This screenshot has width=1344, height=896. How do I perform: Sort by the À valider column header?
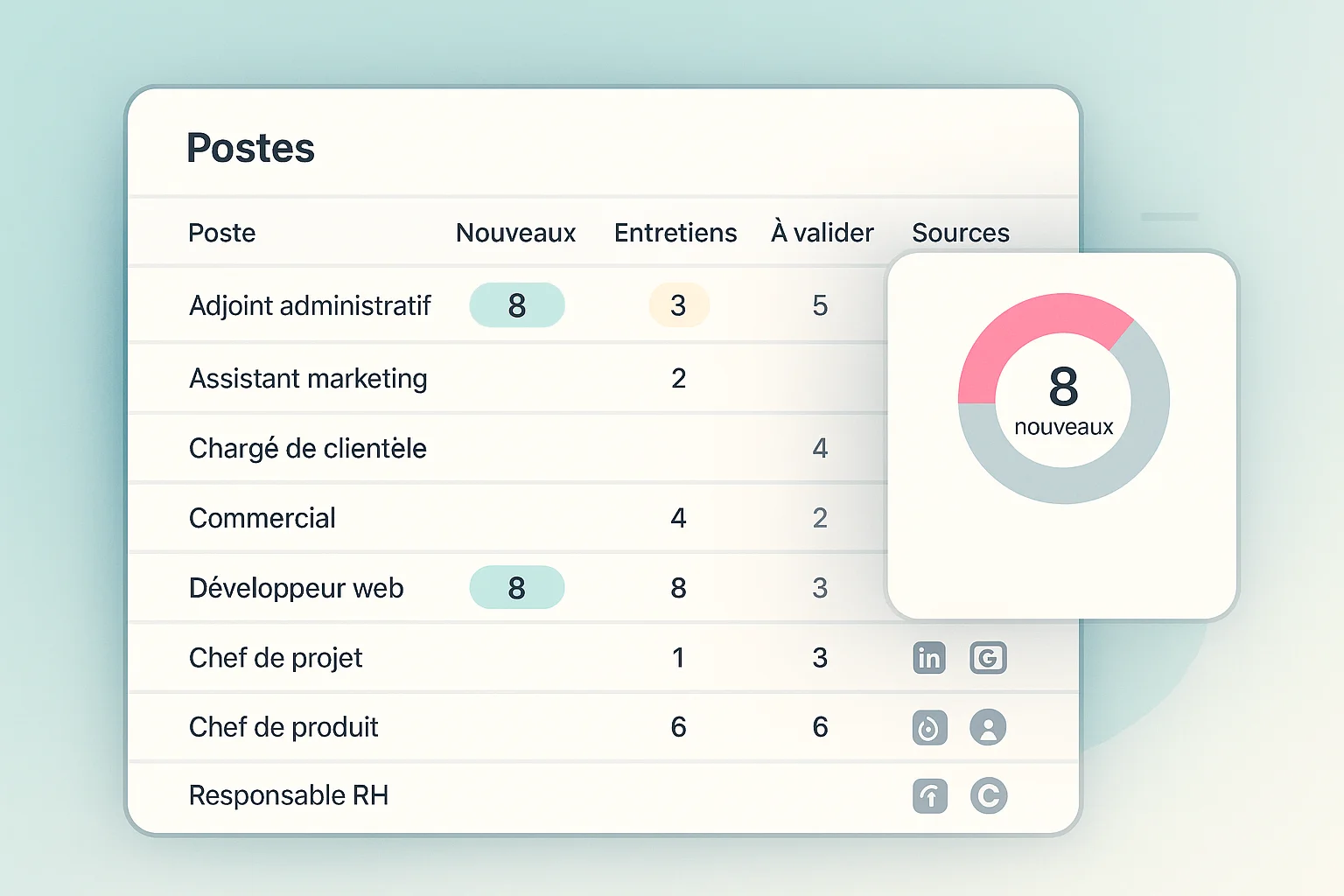coord(822,233)
